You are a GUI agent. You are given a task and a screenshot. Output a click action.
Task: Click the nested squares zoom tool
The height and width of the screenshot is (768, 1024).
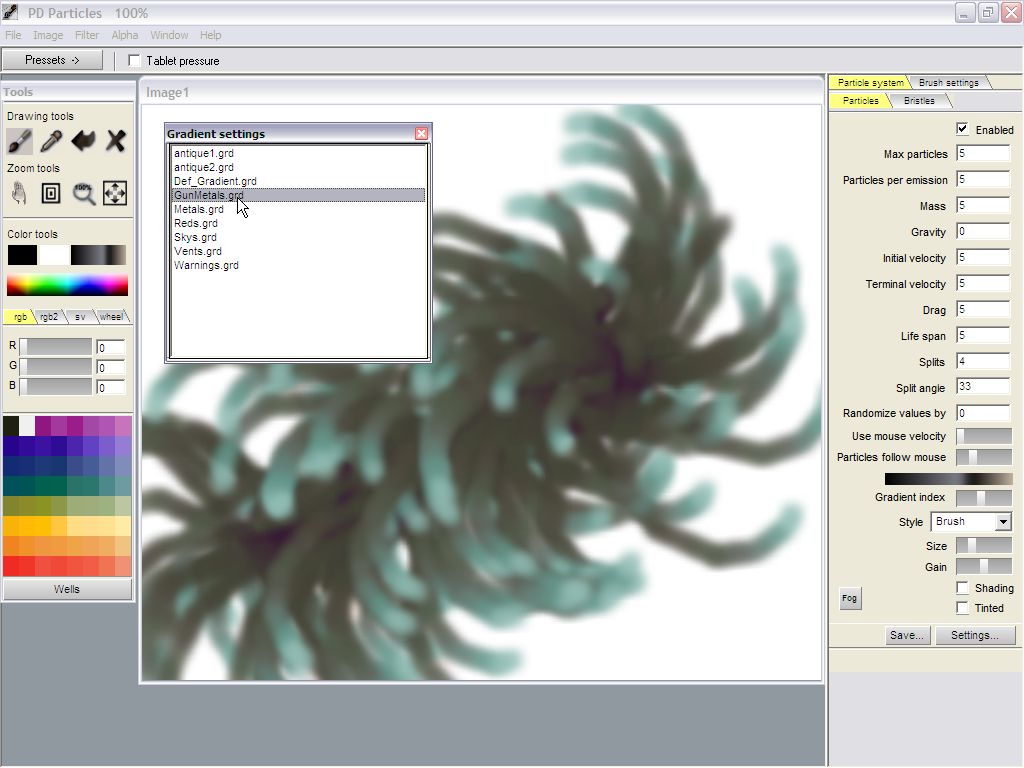point(51,193)
